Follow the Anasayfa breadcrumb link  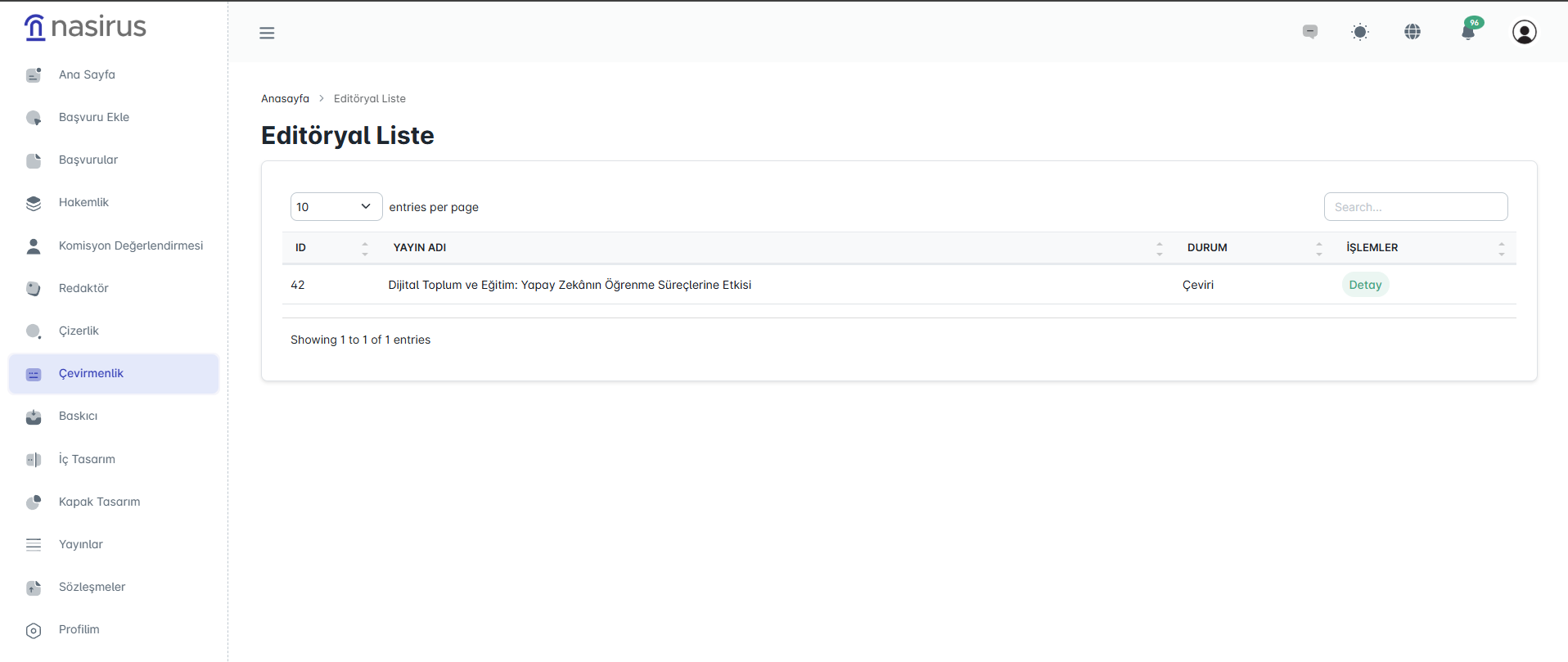tap(285, 98)
